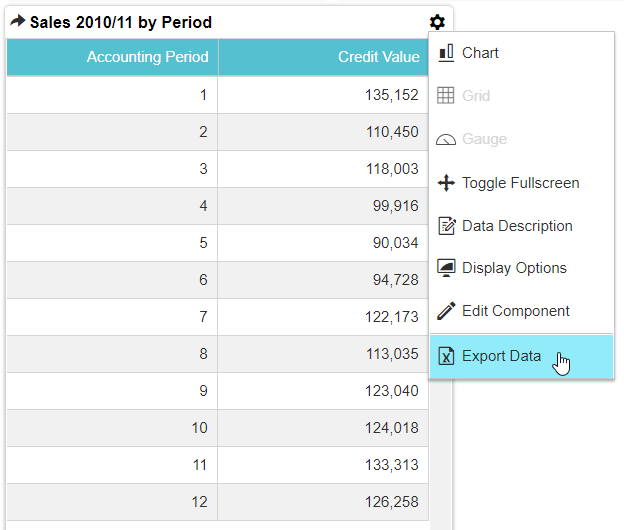Click accounting period 1 cell
The image size is (624, 530).
(112, 95)
